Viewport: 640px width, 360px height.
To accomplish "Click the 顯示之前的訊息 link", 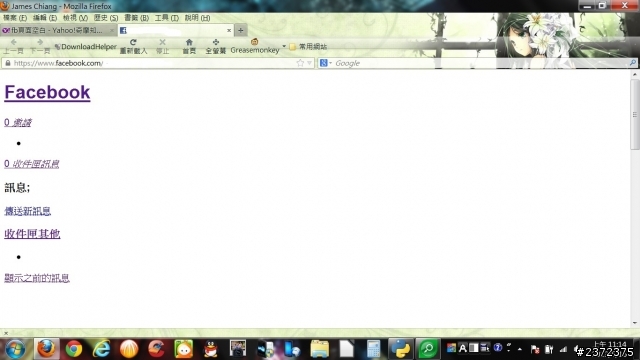I will click(37, 278).
